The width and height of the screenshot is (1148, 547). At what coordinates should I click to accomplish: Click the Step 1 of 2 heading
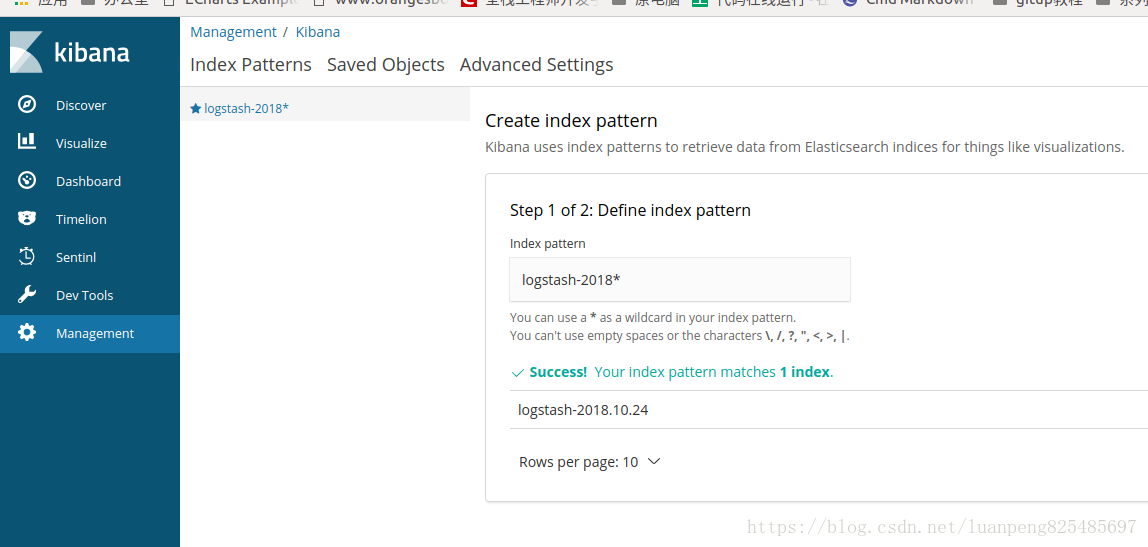pos(630,210)
